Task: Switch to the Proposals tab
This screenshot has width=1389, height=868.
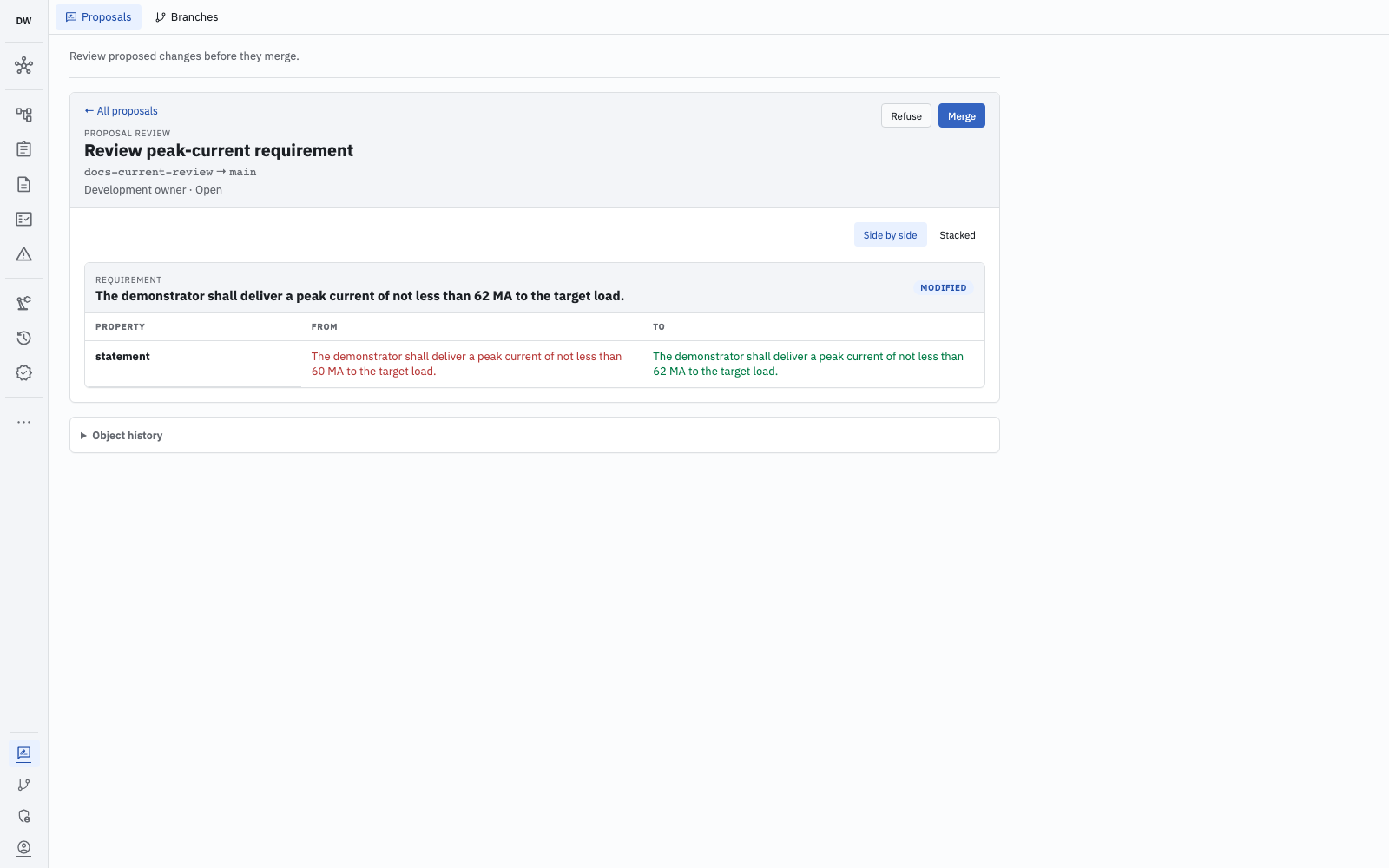Action: coord(98,16)
